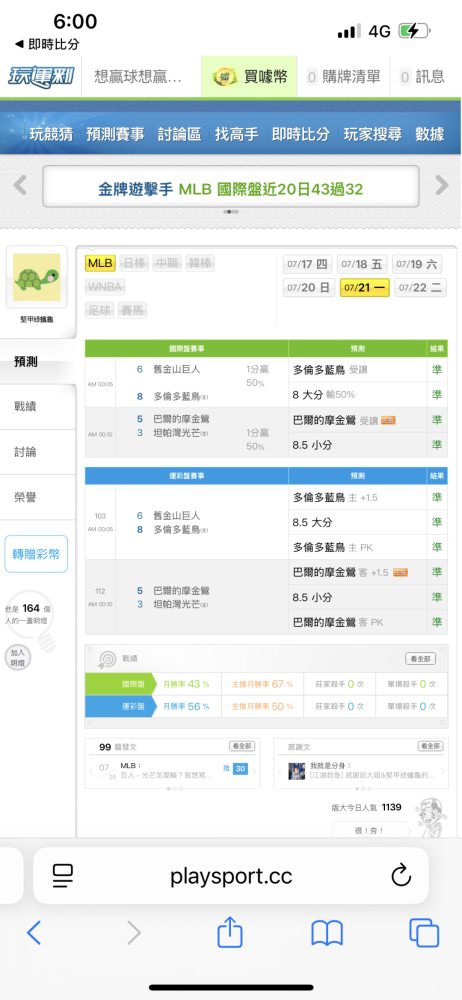
Task: Open 討論區 forum navigation item
Action: pyautogui.click(x=180, y=134)
